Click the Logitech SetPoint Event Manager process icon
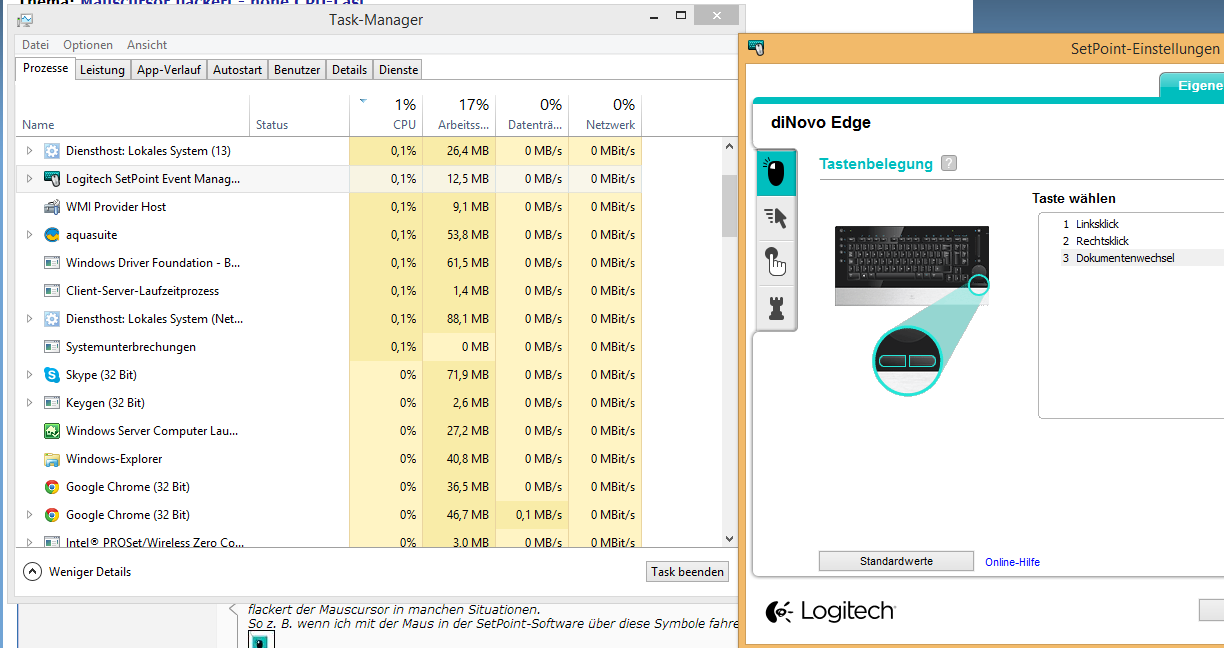The image size is (1224, 648). tap(52, 179)
